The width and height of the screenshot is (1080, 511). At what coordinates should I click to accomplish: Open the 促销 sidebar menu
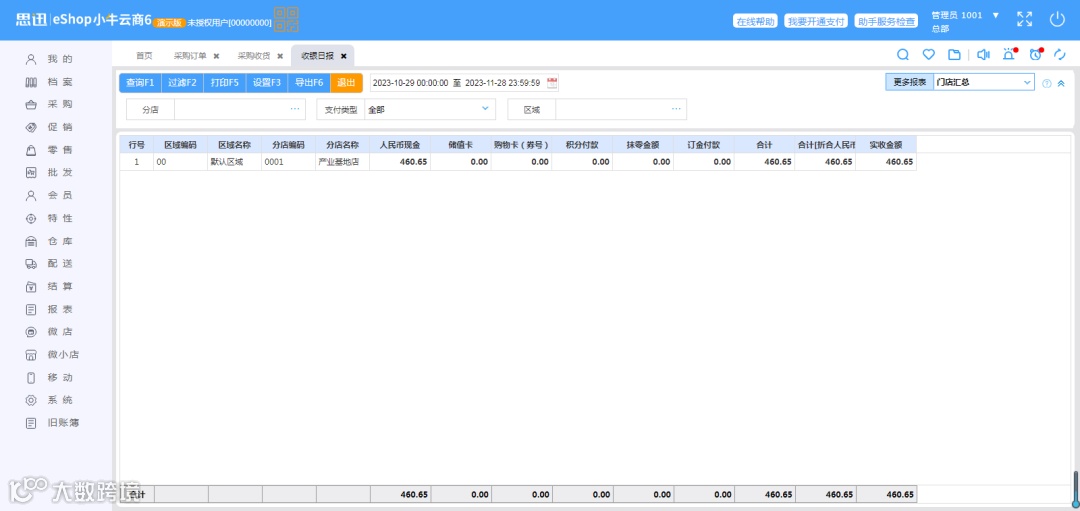[x=49, y=127]
